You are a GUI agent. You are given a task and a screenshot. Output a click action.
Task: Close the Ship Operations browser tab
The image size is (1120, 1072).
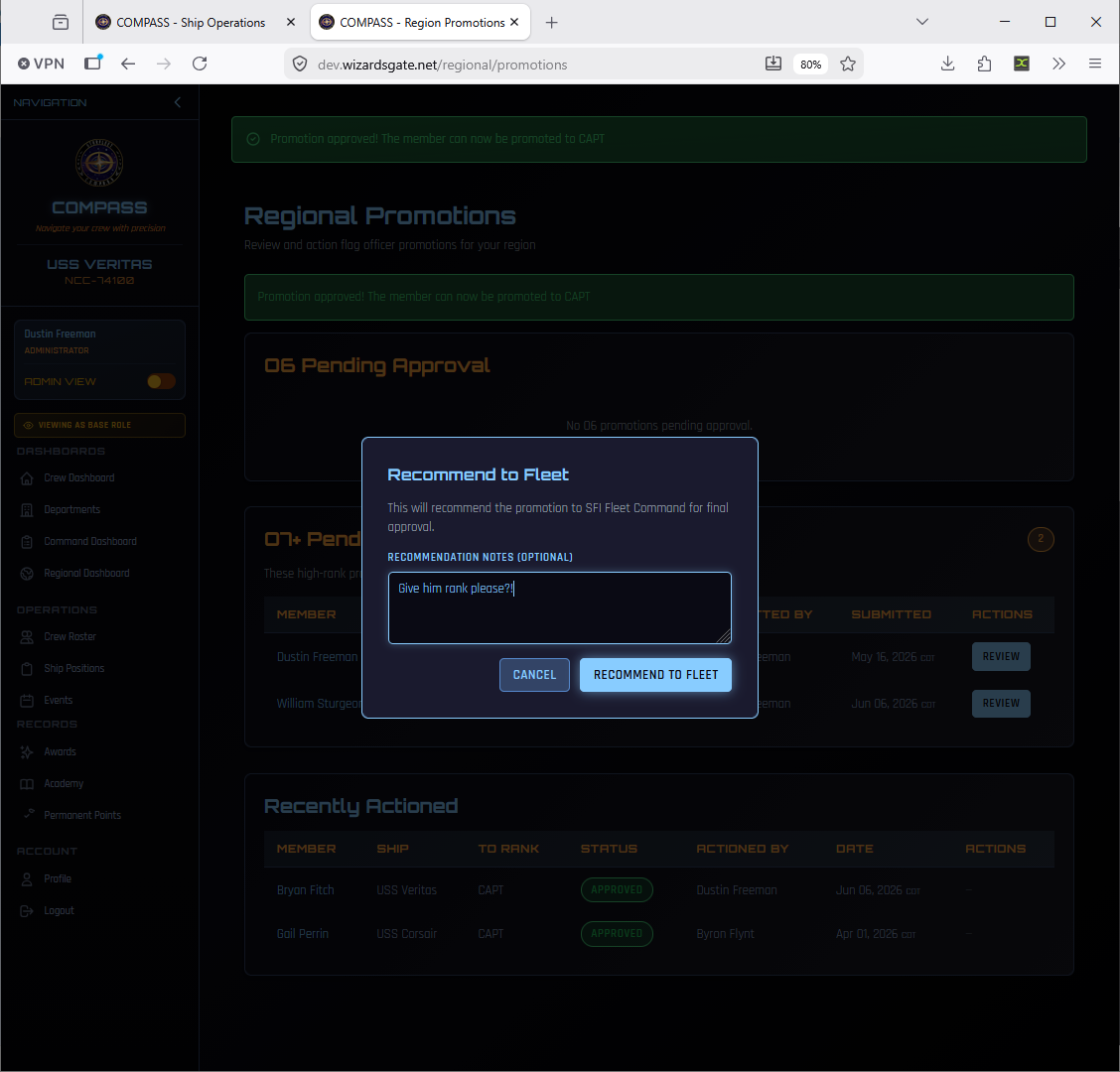tap(291, 22)
